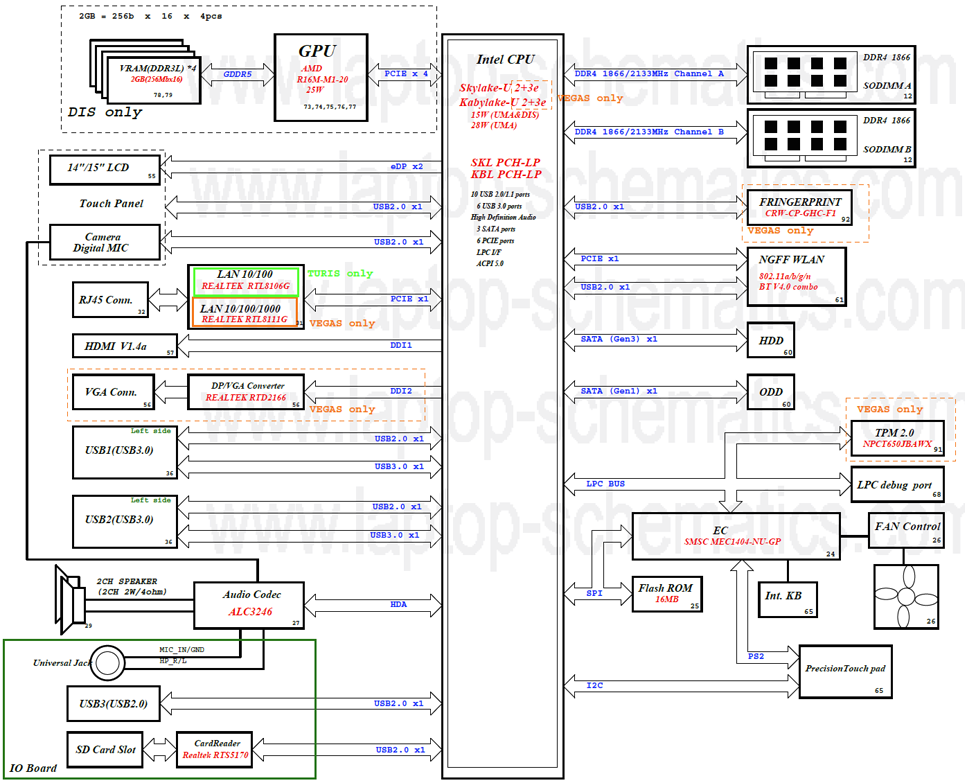Select the 2CH speaker symbol
The width and height of the screenshot is (965, 783).
pyautogui.click(x=70, y=598)
